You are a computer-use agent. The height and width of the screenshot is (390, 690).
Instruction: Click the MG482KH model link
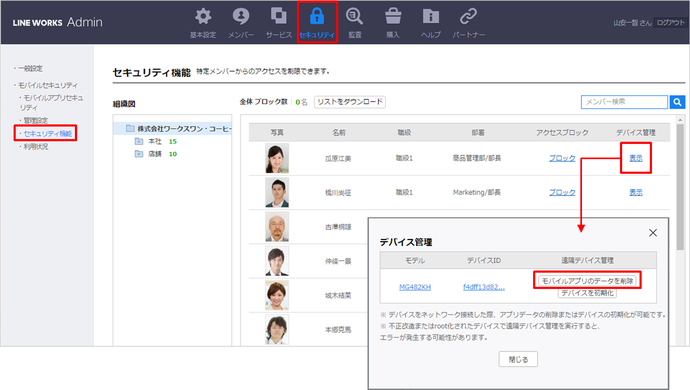click(x=415, y=287)
